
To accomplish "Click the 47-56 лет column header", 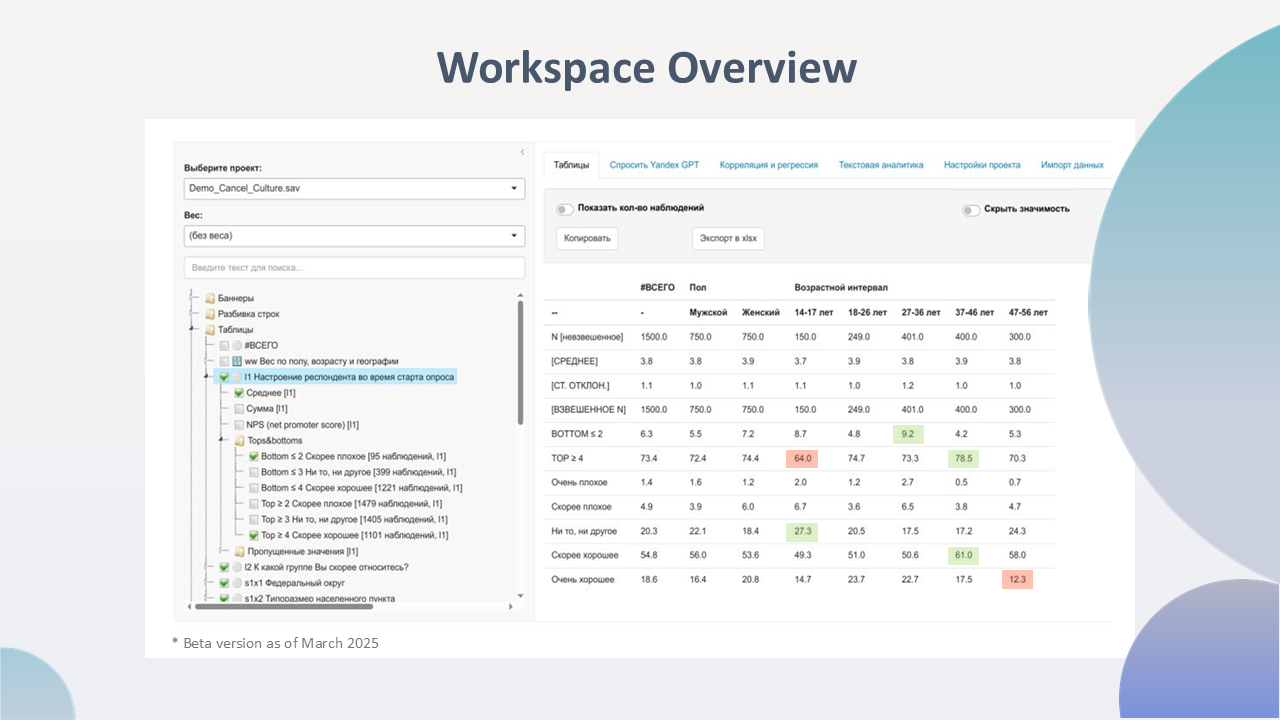I will click(1029, 312).
